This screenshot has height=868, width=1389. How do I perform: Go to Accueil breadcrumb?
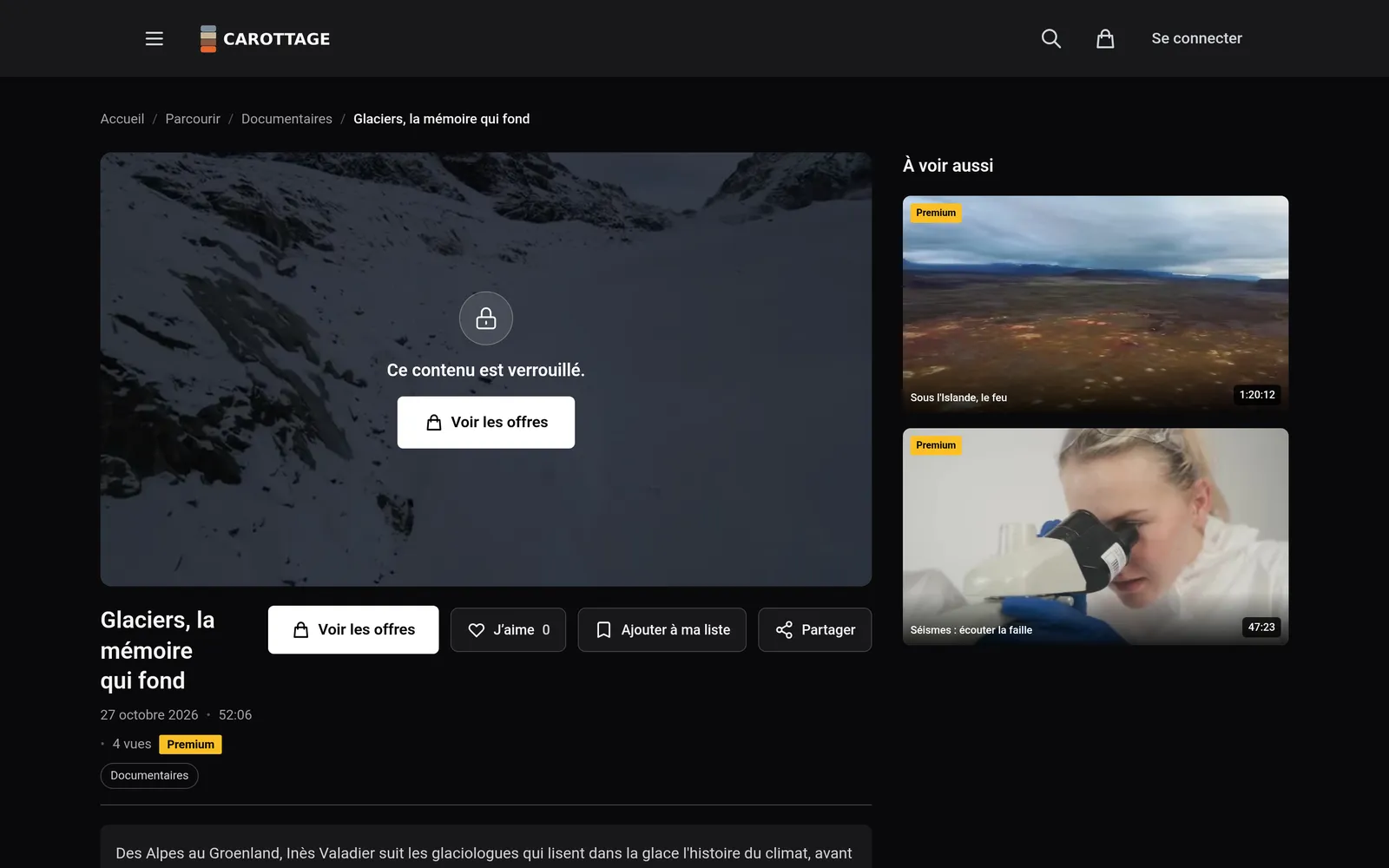[122, 119]
